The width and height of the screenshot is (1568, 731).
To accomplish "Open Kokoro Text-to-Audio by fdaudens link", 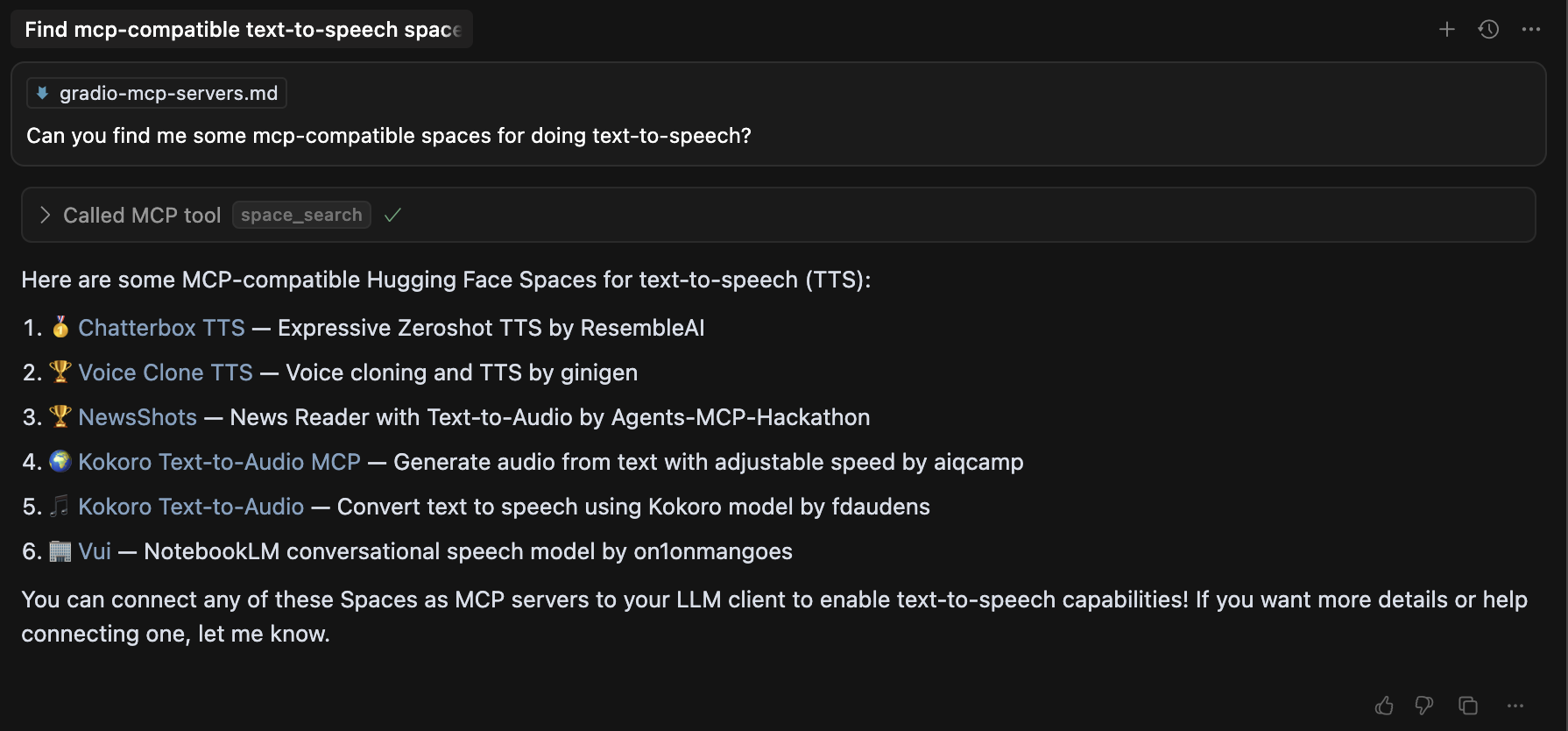I will point(191,507).
